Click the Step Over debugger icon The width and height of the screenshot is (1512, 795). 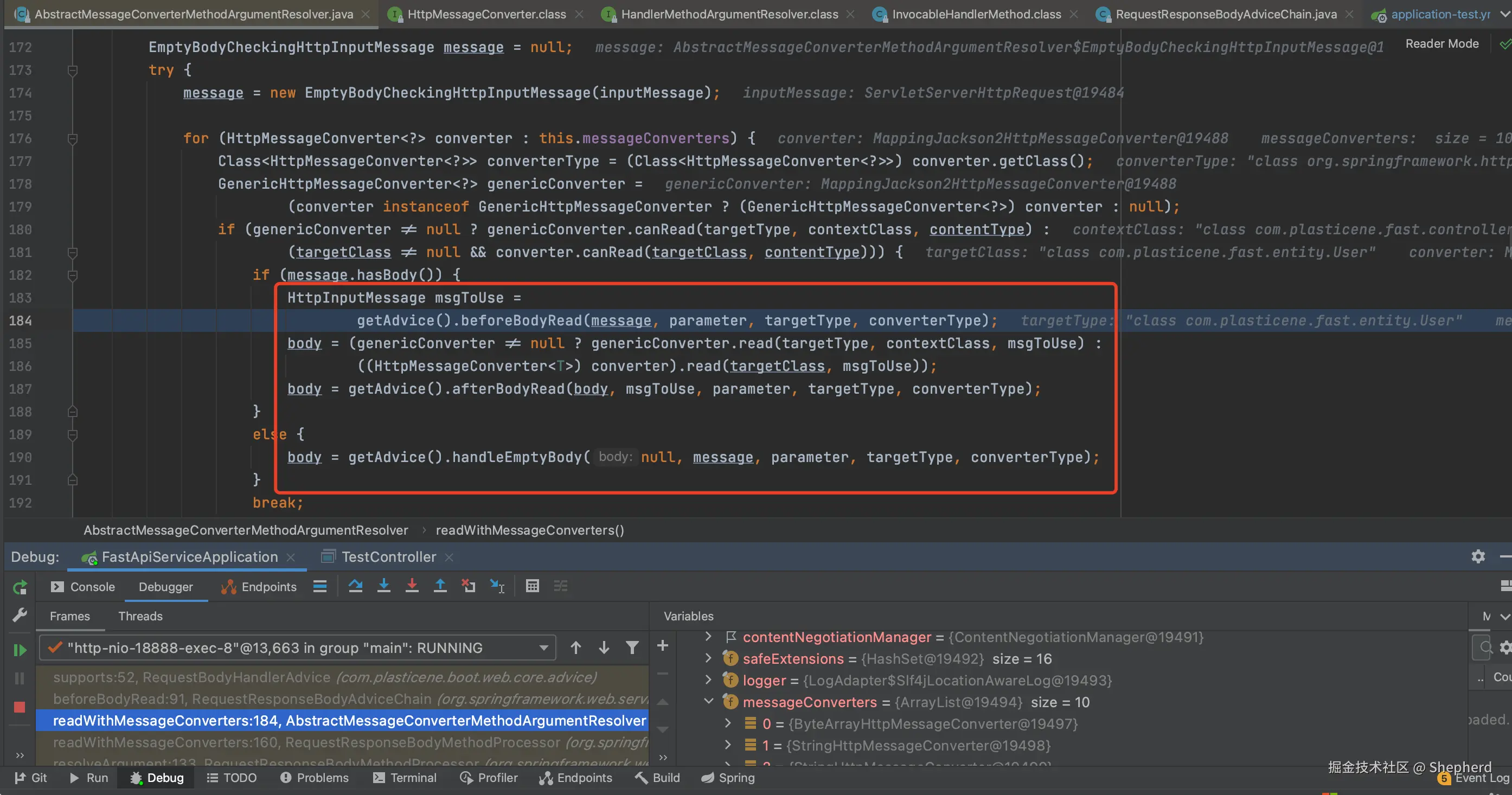355,586
